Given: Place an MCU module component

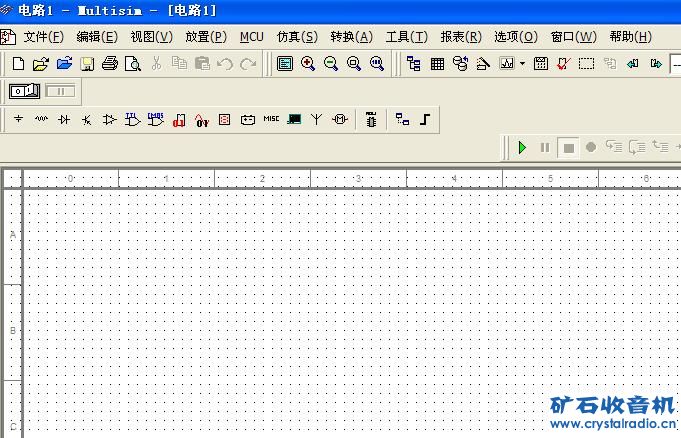Looking at the screenshot, I should pos(371,119).
